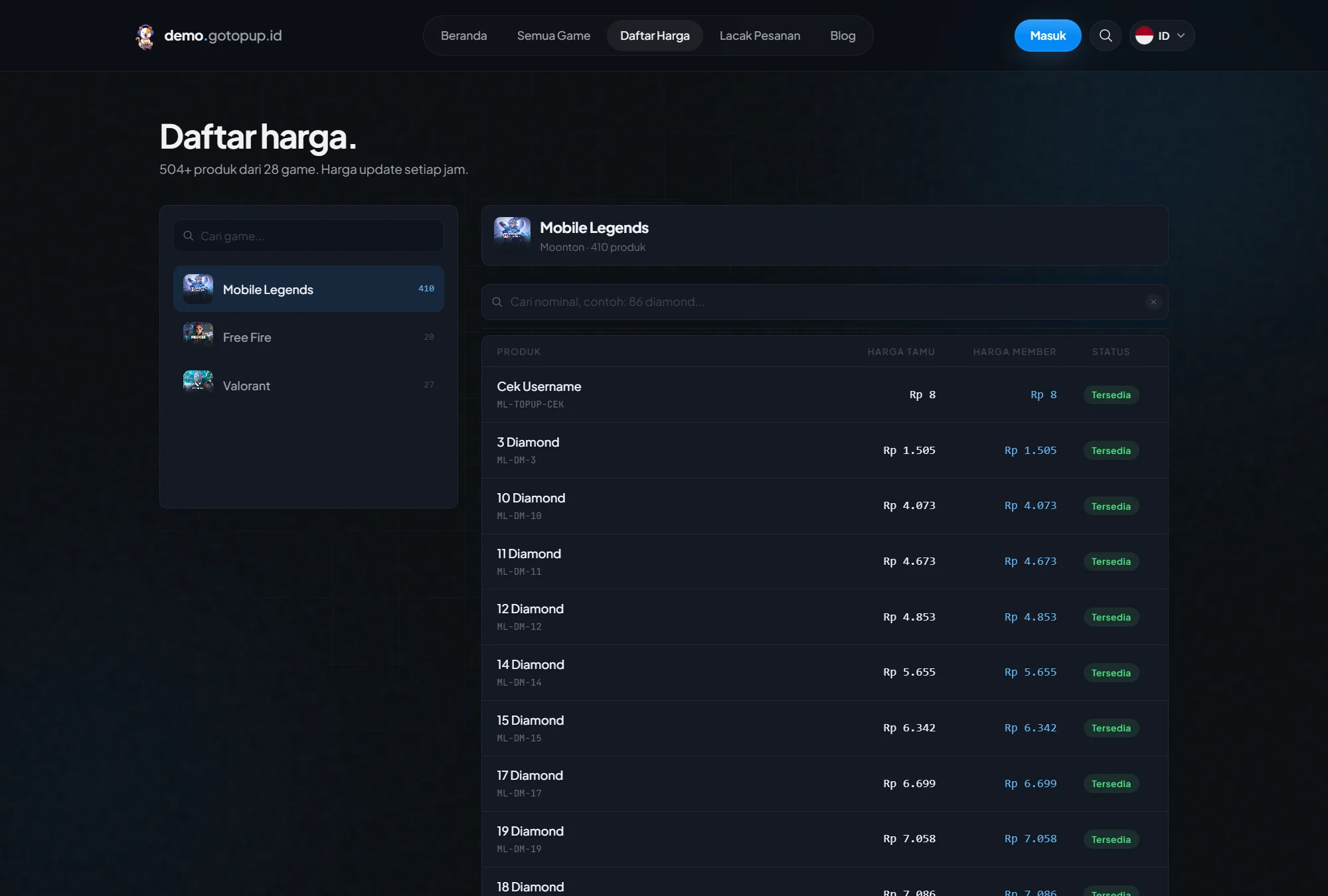Click the Tersedia badge for 15 Diamond
The image size is (1328, 896).
click(x=1111, y=728)
